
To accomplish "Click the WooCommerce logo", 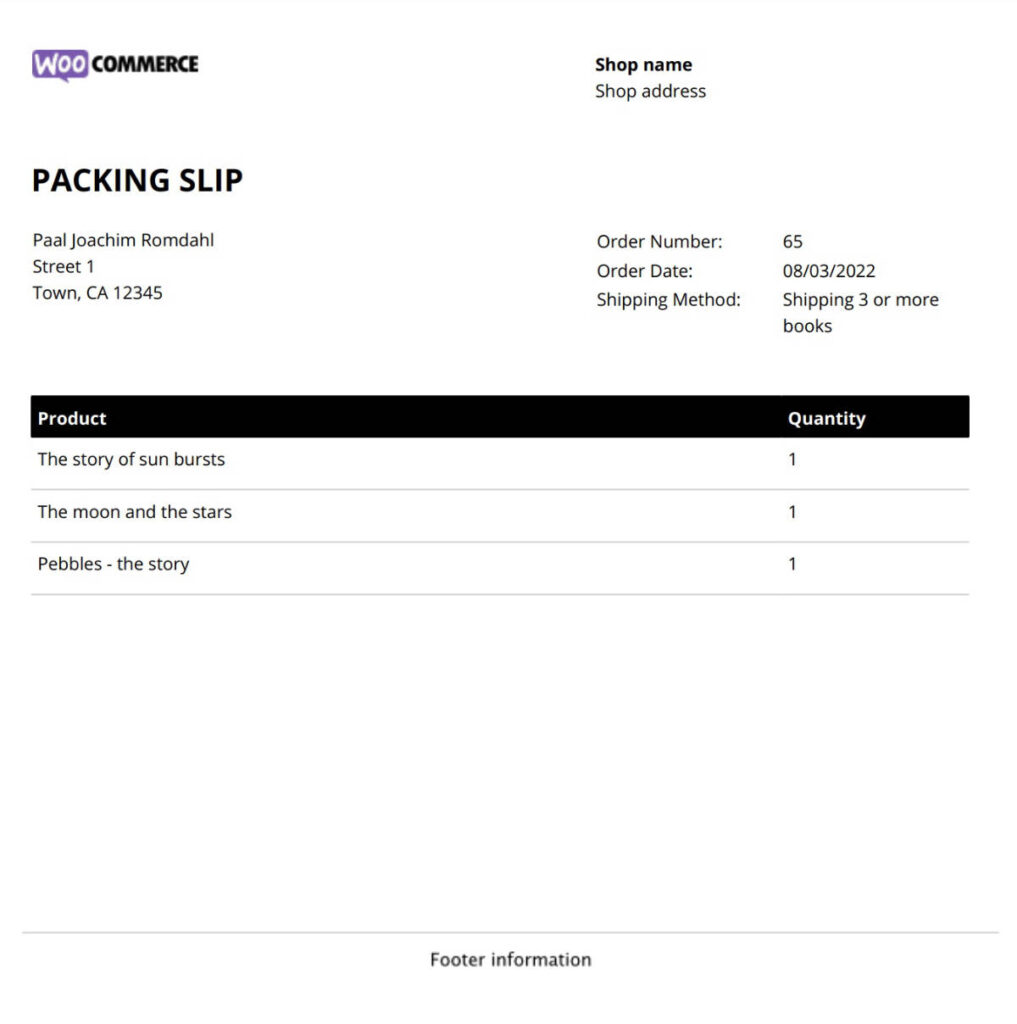I will tap(115, 65).
